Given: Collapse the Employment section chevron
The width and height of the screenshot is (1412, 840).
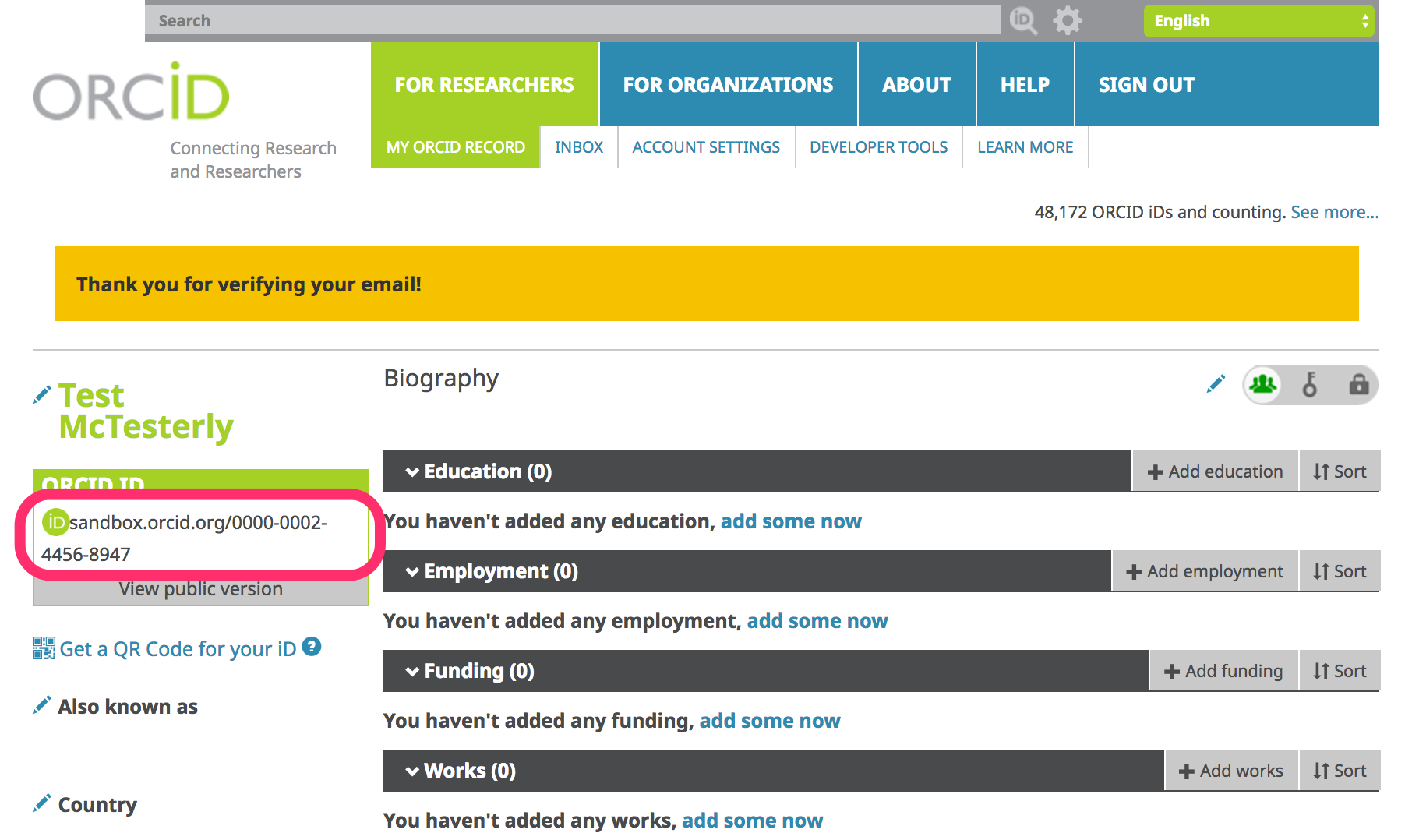Looking at the screenshot, I should point(412,572).
